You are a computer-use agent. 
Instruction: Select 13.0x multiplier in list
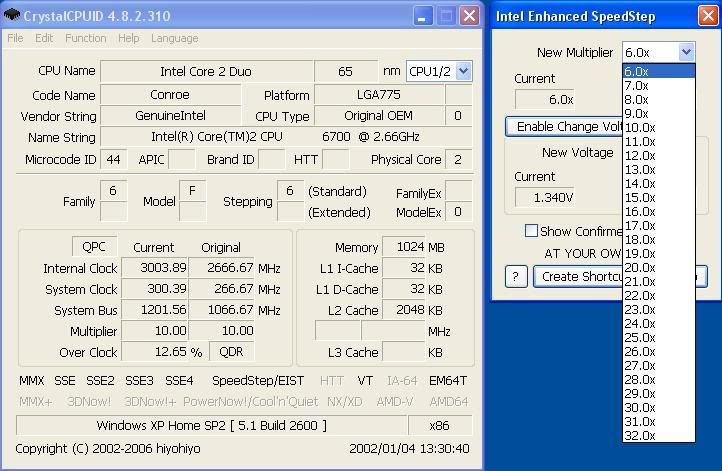tap(658, 169)
